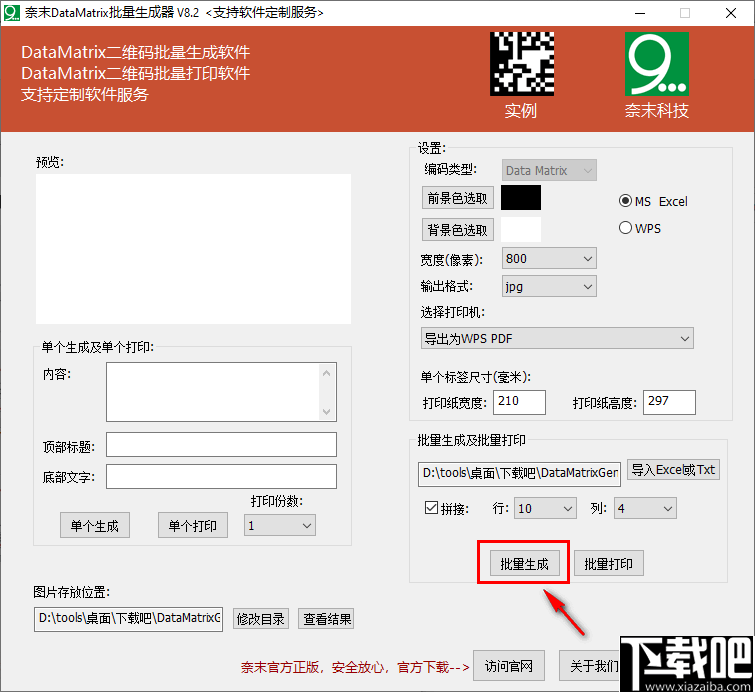Image resolution: width=755 pixels, height=692 pixels.
Task: Click the 图片存放位置 path field
Action: click(129, 619)
